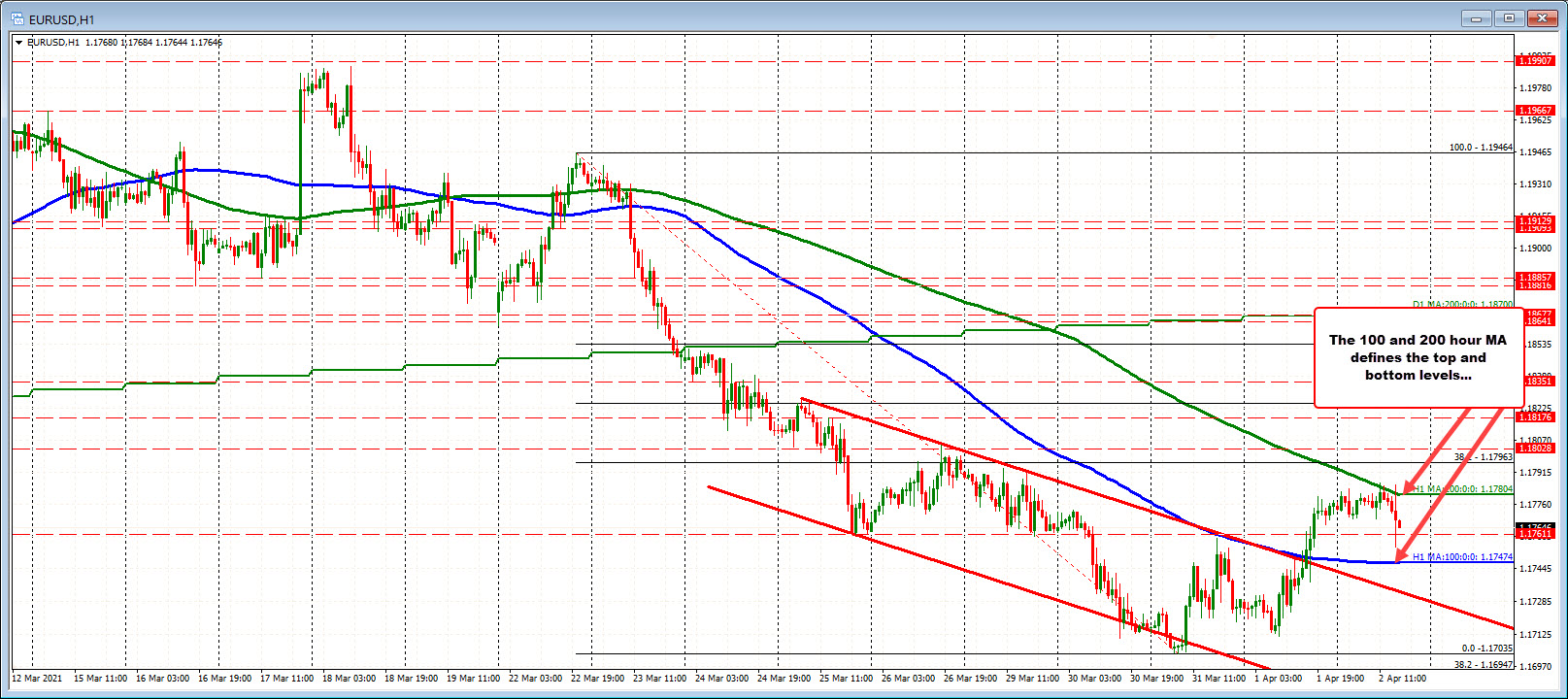
Task: Click the time axis label '2 Apr 11:00'
Action: 1403,679
